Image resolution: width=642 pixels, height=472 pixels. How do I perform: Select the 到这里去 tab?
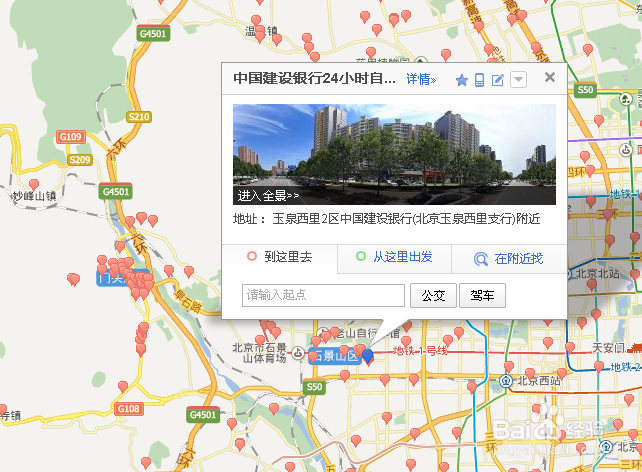280,257
